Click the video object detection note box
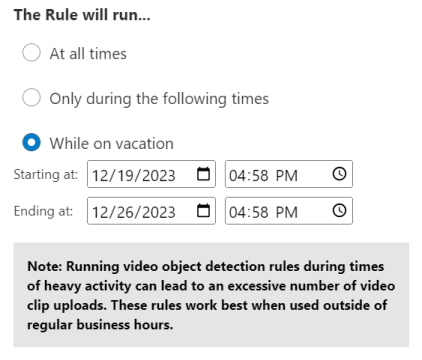The height and width of the screenshot is (360, 422). click(211, 295)
